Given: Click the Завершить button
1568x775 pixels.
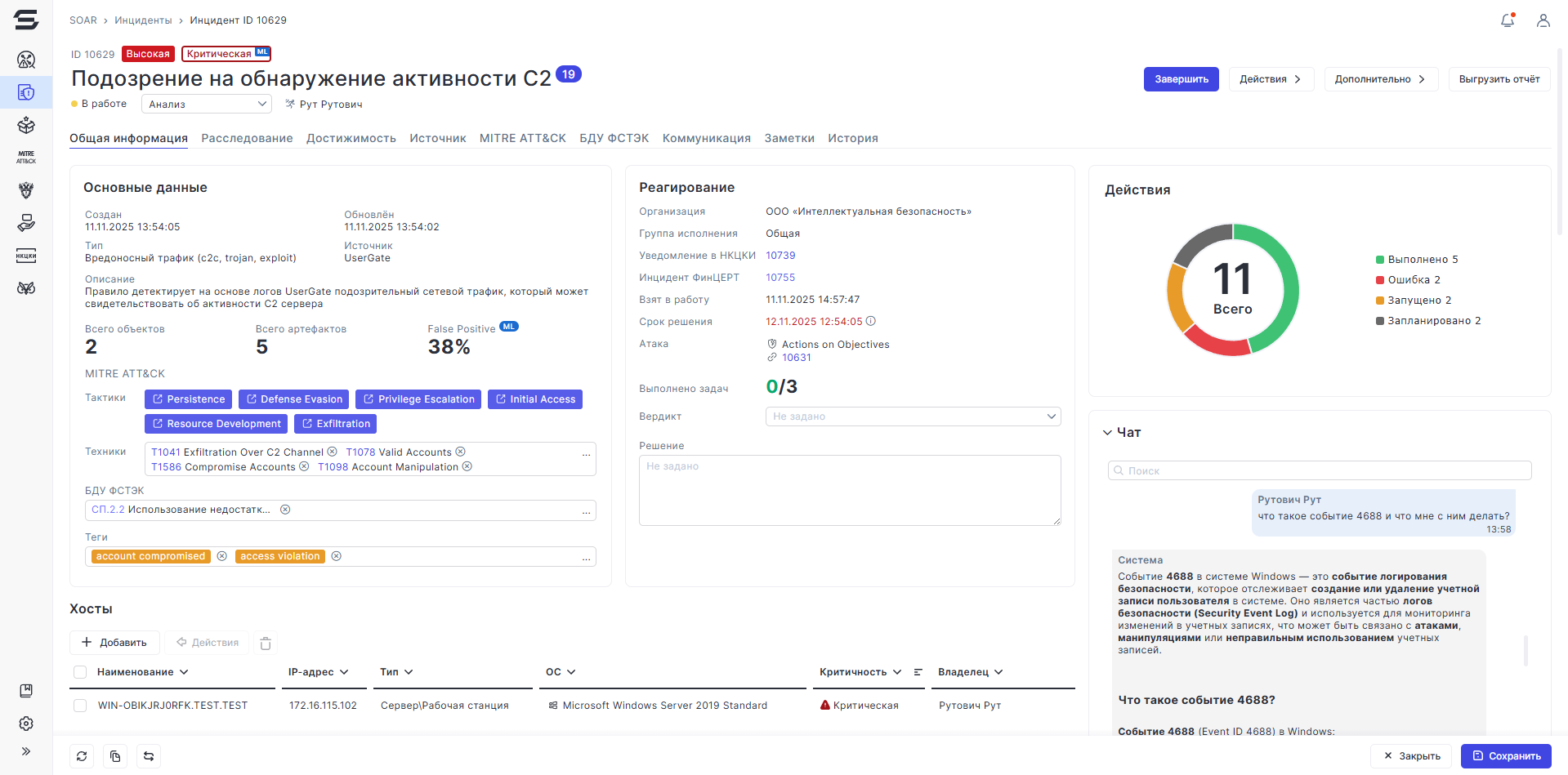Looking at the screenshot, I should (x=1181, y=79).
